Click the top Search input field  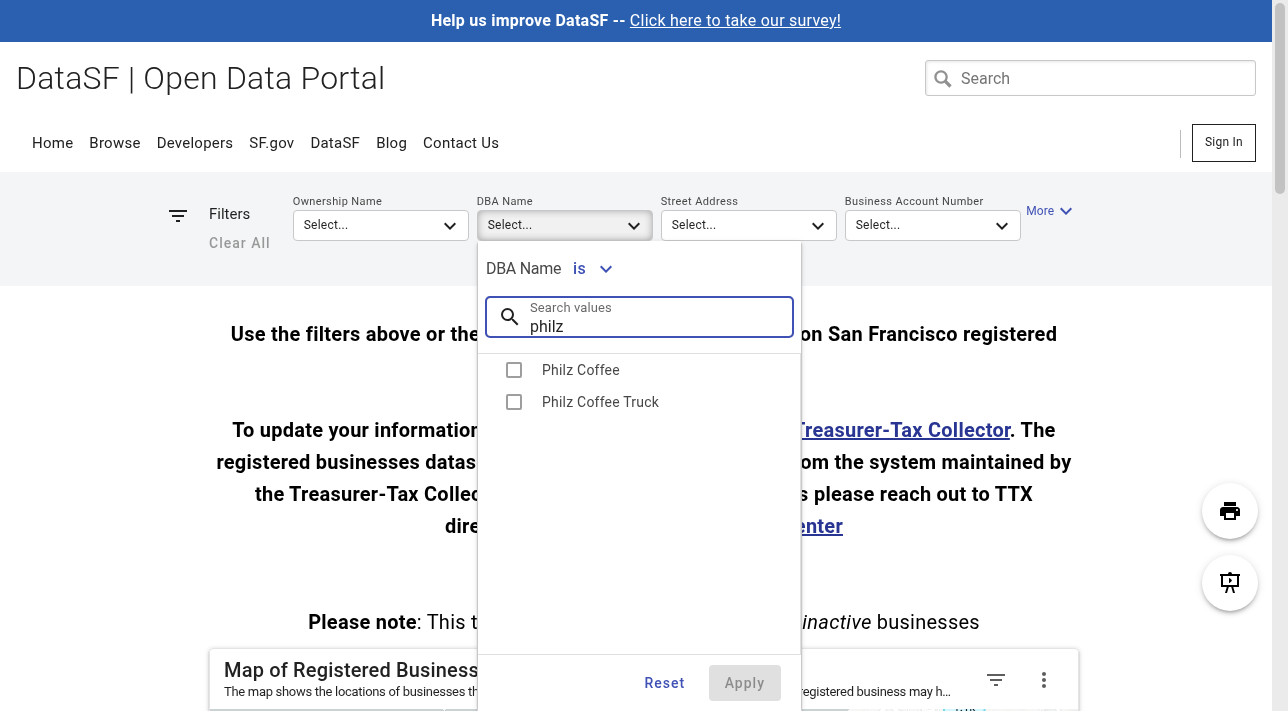coord(1090,78)
